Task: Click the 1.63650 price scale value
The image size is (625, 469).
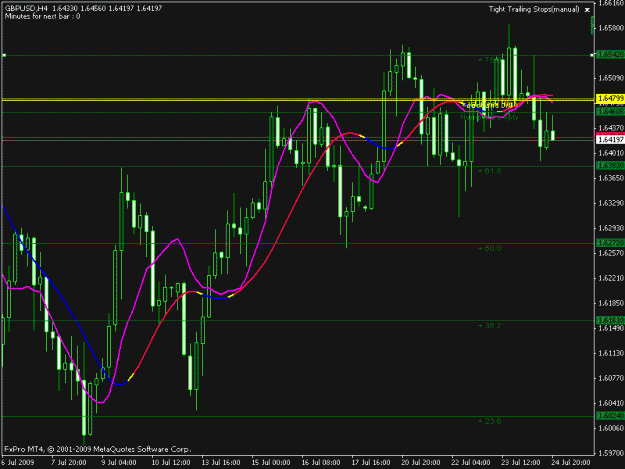Action: (x=611, y=178)
